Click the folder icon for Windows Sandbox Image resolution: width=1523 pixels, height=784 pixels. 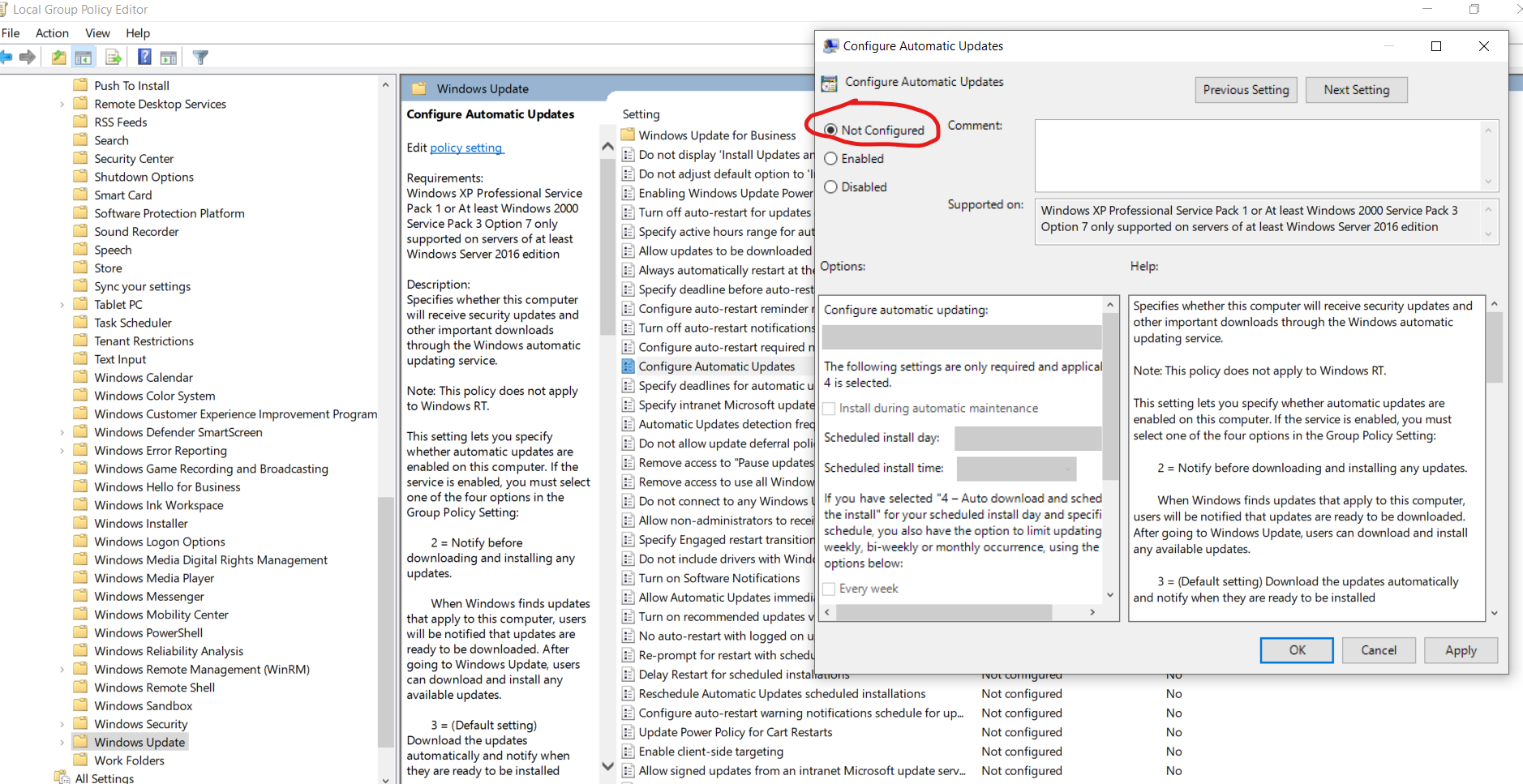(x=80, y=705)
